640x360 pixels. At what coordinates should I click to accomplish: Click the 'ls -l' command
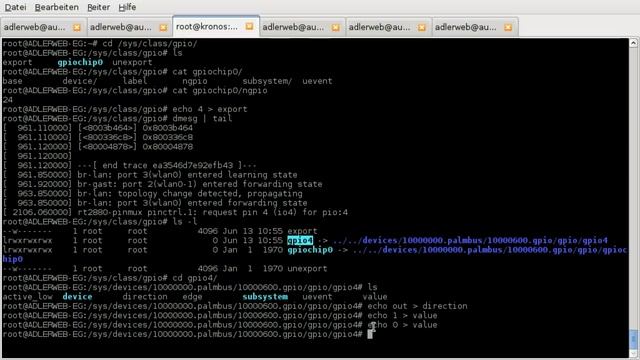tap(184, 222)
